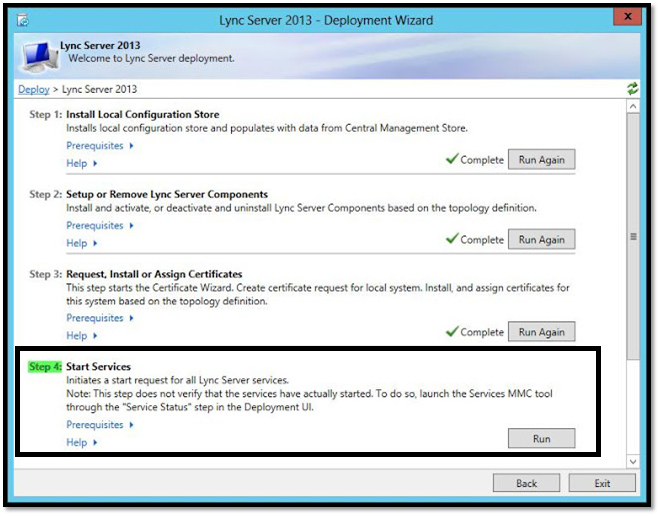Click the 'Lync Server 2013' breadcrumb text
Image resolution: width=660 pixels, height=516 pixels.
coord(99,89)
